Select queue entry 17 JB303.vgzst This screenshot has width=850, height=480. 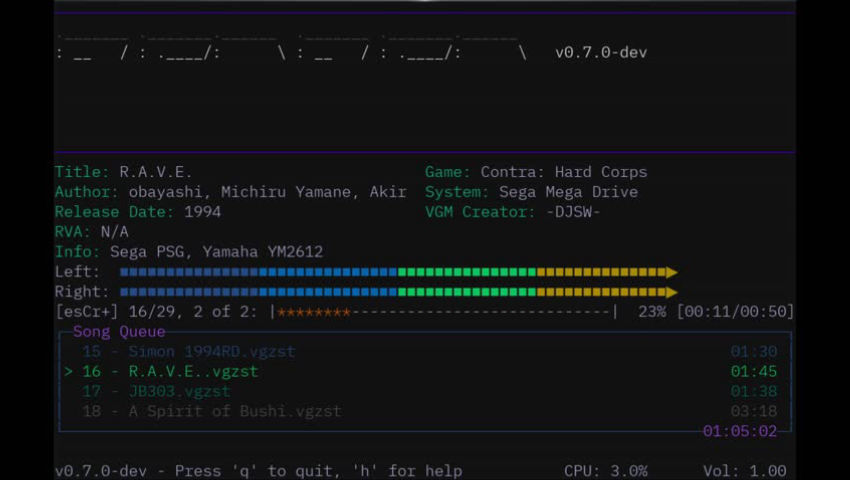pyautogui.click(x=428, y=392)
